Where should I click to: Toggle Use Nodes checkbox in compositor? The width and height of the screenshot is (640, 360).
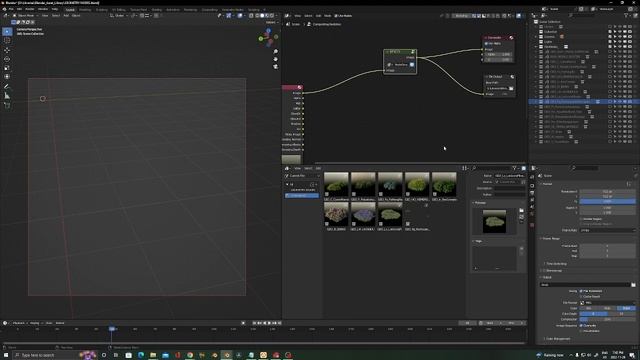pos(337,16)
